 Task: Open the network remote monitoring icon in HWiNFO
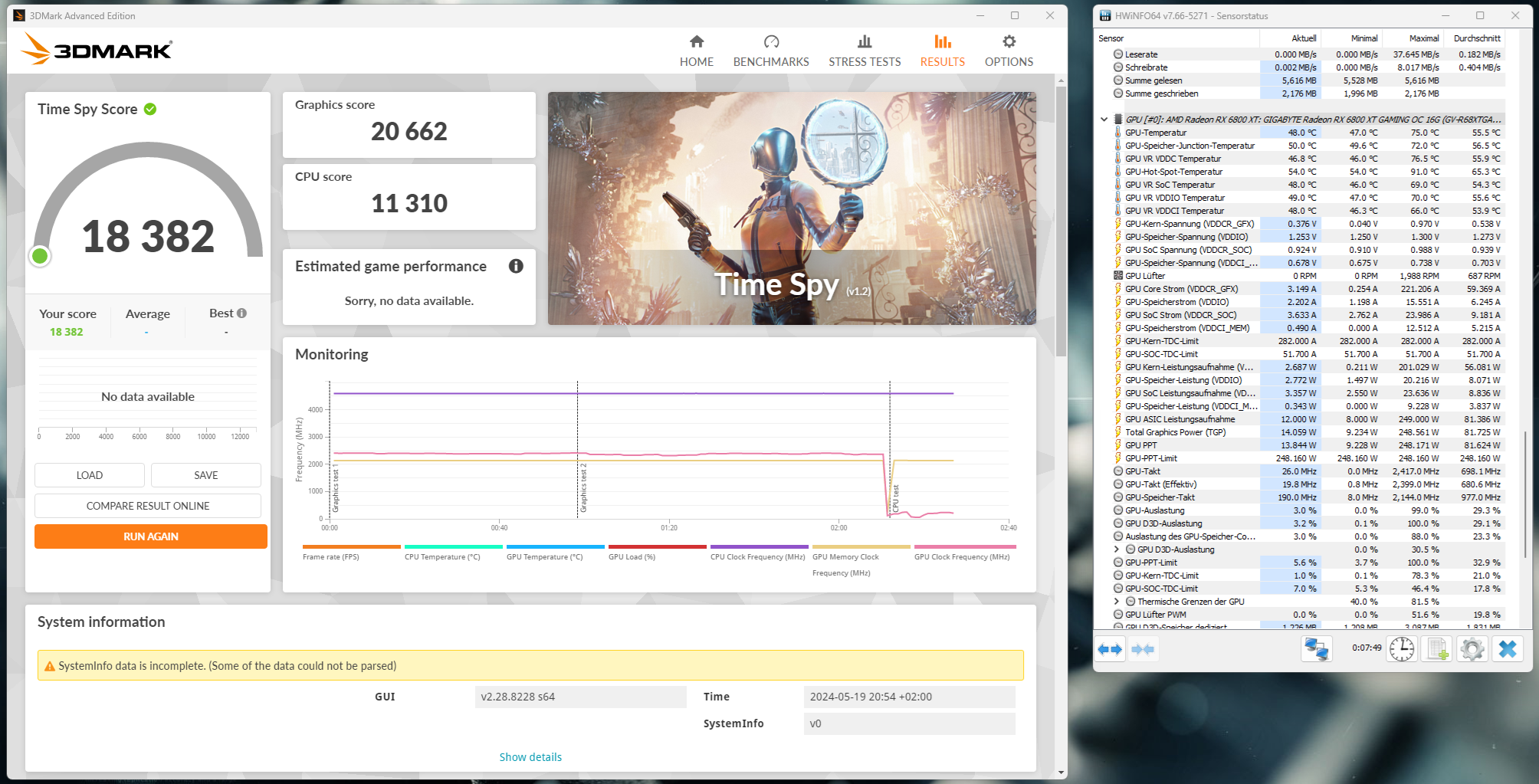1317,649
